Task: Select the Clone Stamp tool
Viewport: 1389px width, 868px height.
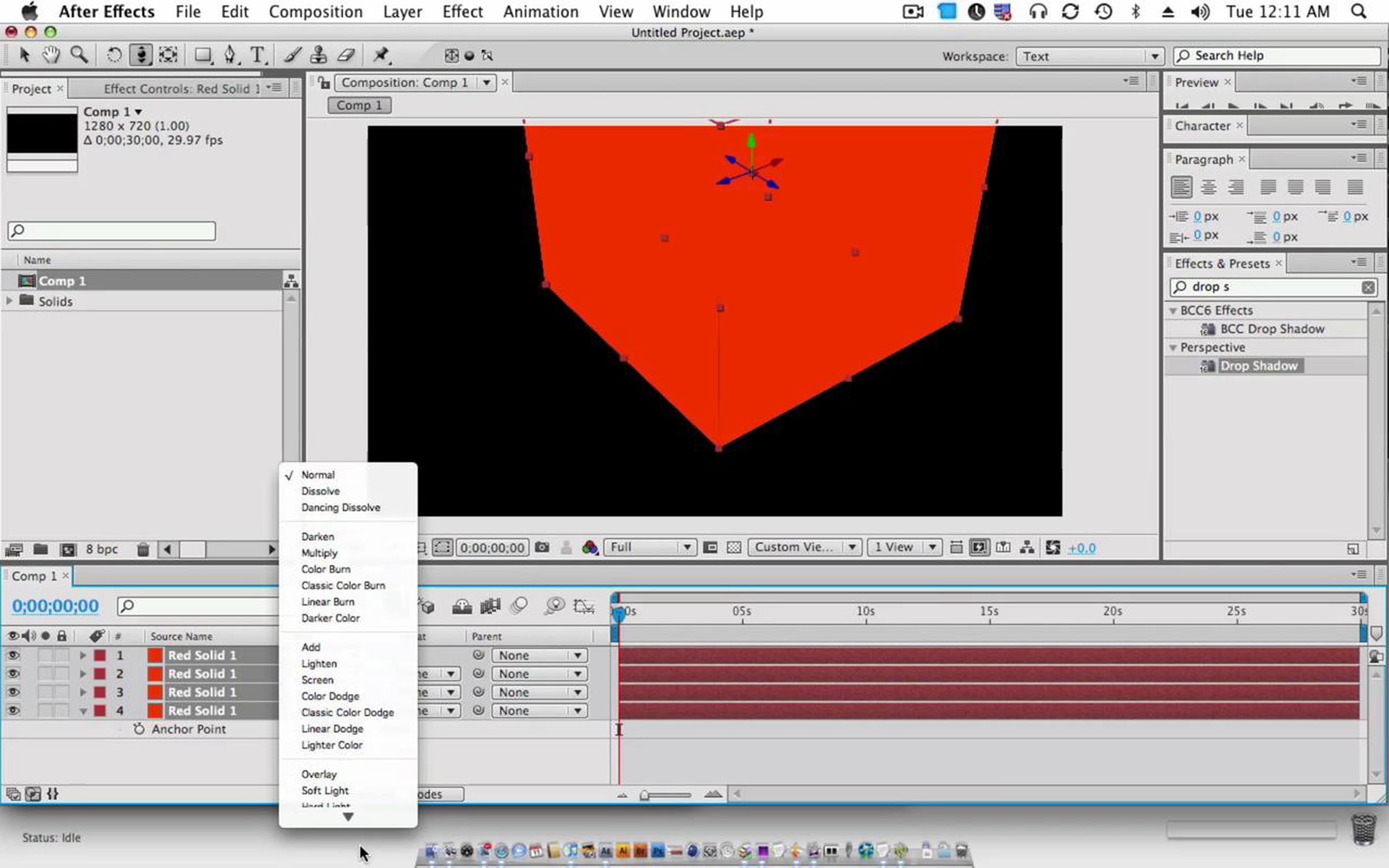Action: [x=318, y=56]
